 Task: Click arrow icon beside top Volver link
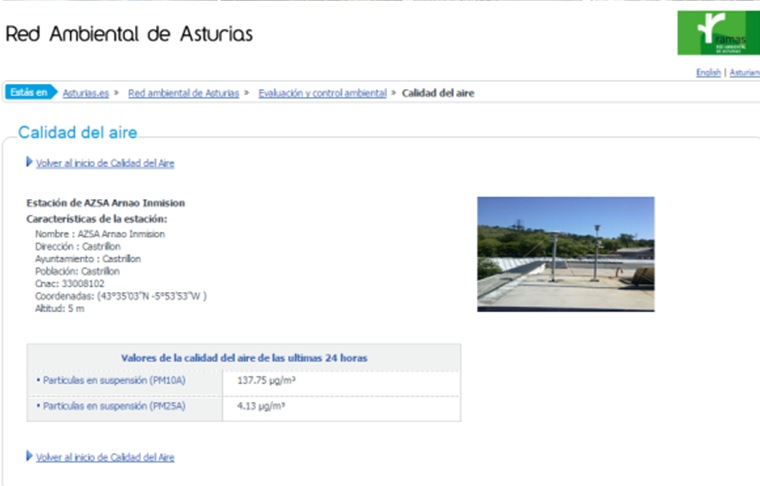click(x=29, y=162)
